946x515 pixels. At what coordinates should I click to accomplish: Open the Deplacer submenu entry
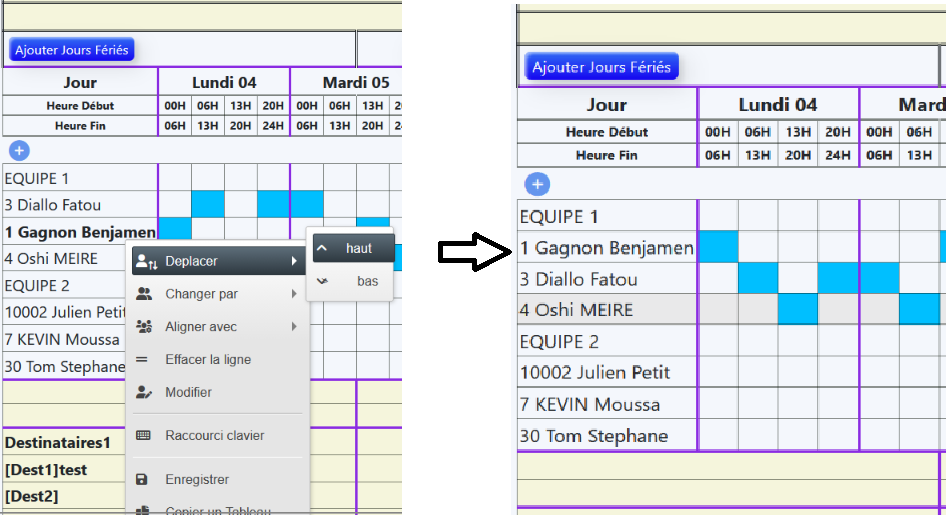218,261
